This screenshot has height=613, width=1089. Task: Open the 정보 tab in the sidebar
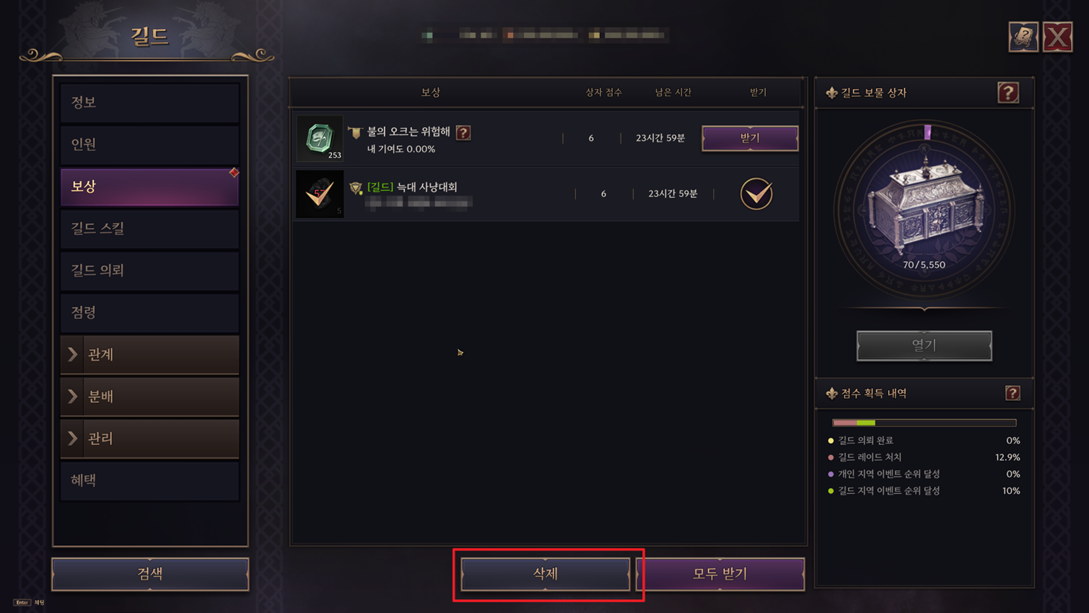150,103
